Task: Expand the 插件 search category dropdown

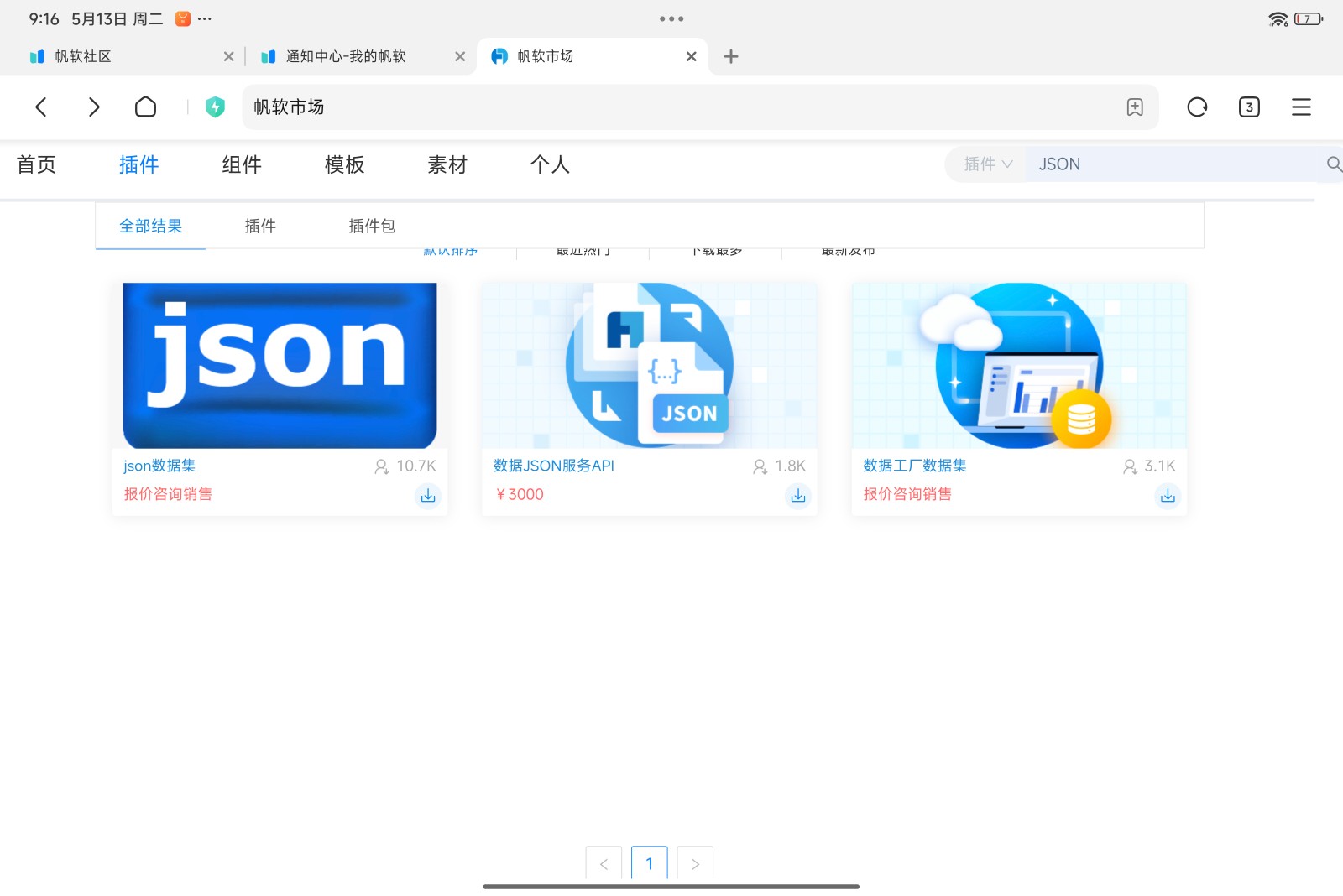Action: coord(987,164)
